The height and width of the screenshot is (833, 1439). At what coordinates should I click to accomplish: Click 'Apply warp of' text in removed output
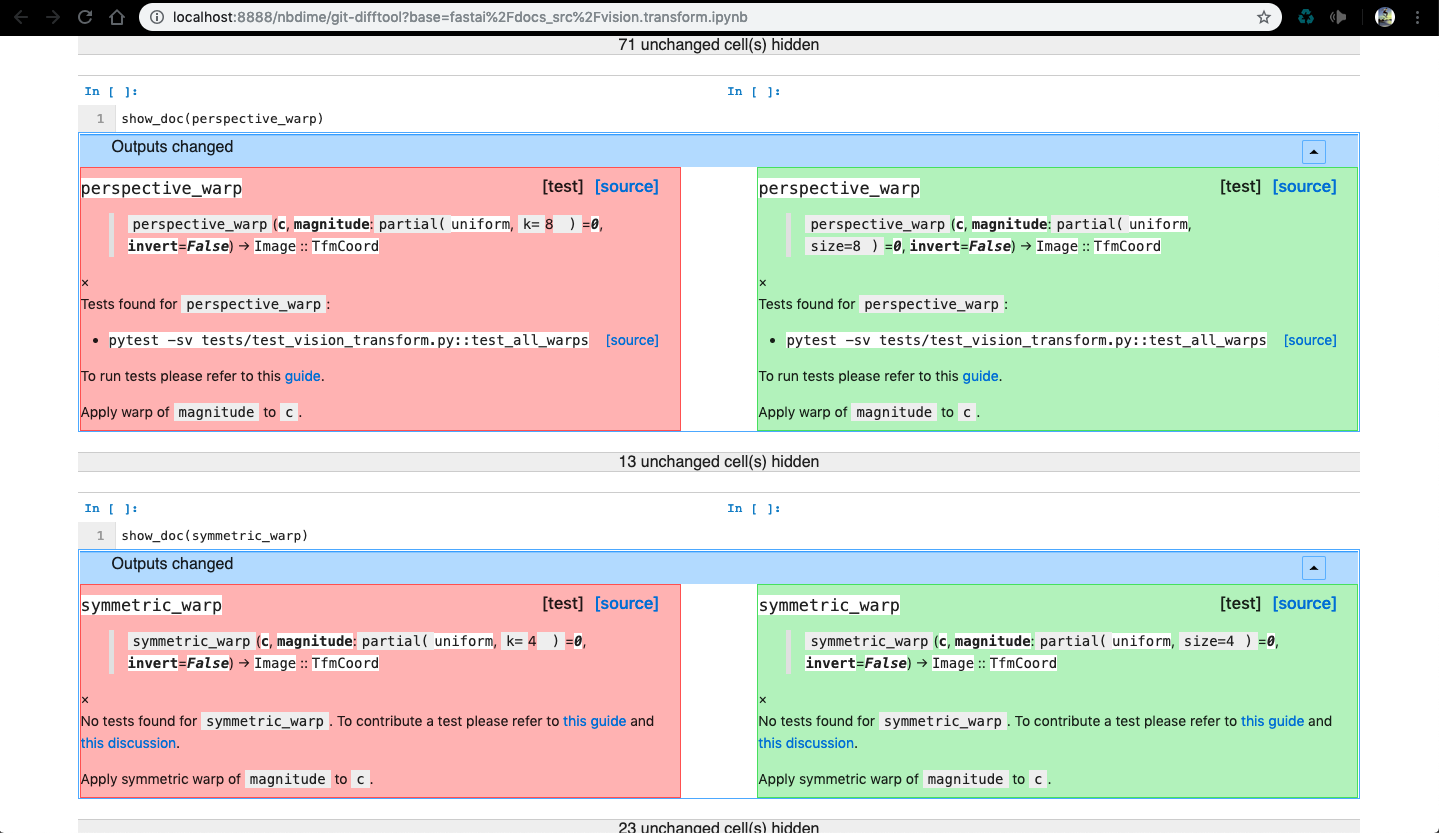(x=125, y=412)
